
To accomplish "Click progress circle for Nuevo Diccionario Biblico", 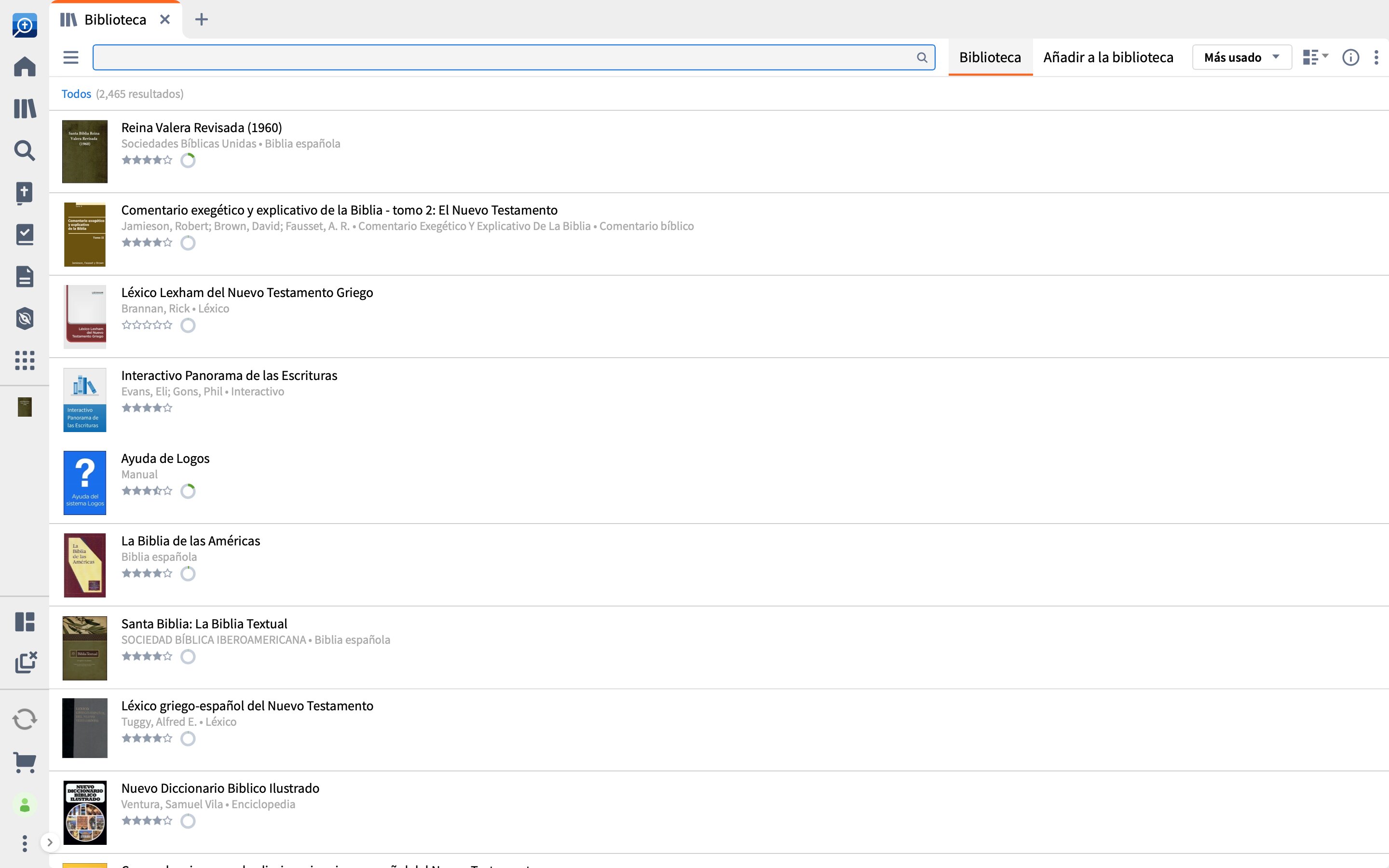I will 188,821.
